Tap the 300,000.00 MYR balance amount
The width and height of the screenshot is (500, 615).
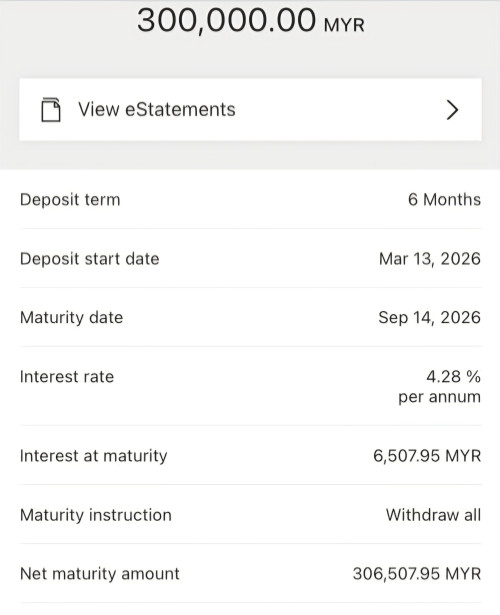pos(251,20)
